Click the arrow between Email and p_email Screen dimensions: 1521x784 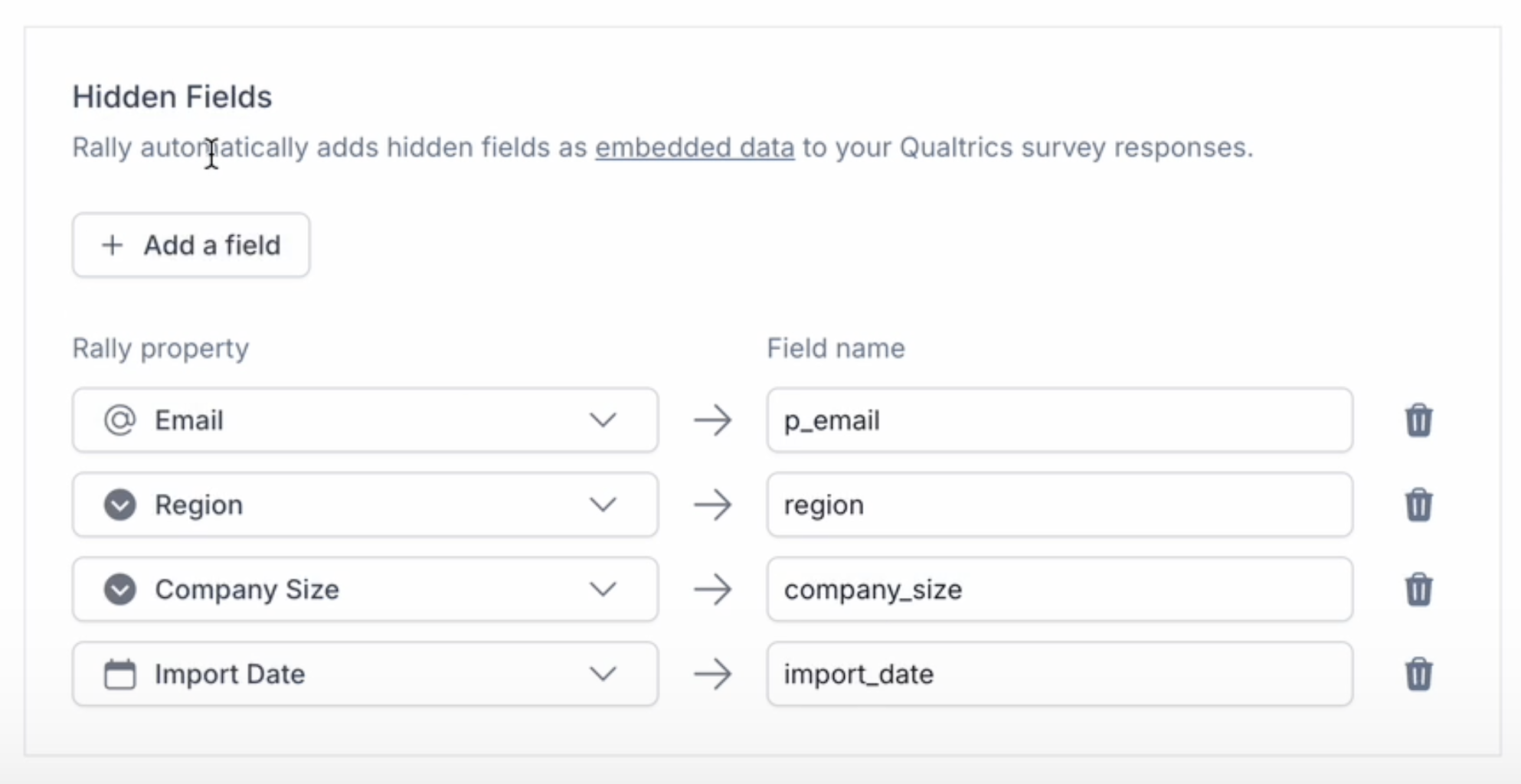[x=713, y=420]
